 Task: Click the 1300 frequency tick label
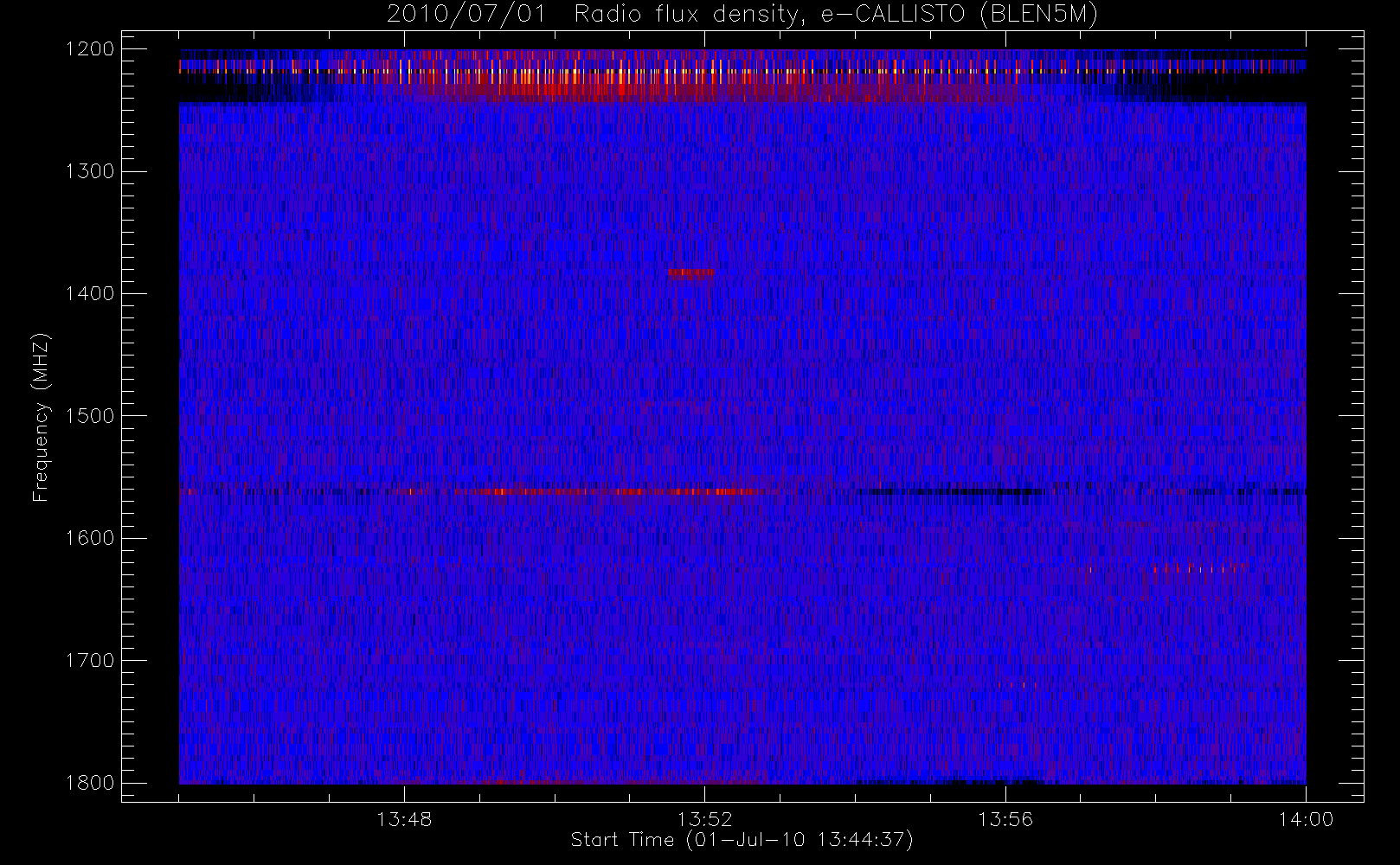click(x=90, y=171)
